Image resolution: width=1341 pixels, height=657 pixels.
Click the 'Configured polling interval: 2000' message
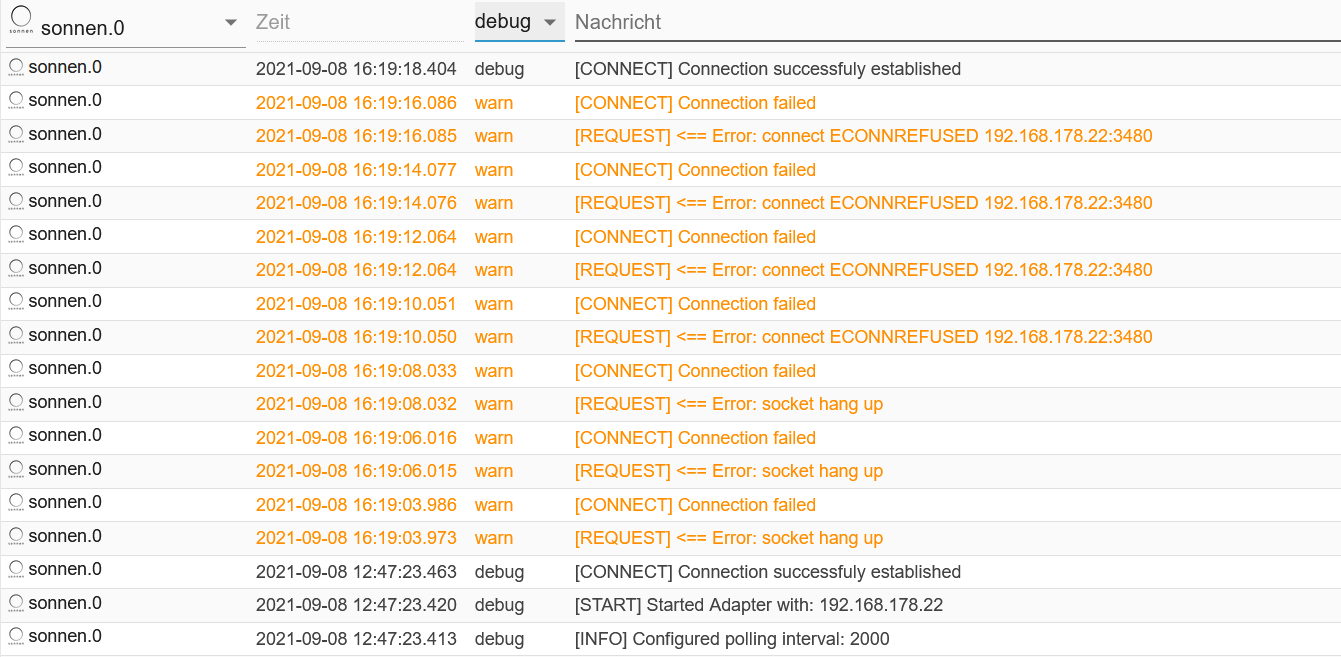click(x=731, y=639)
